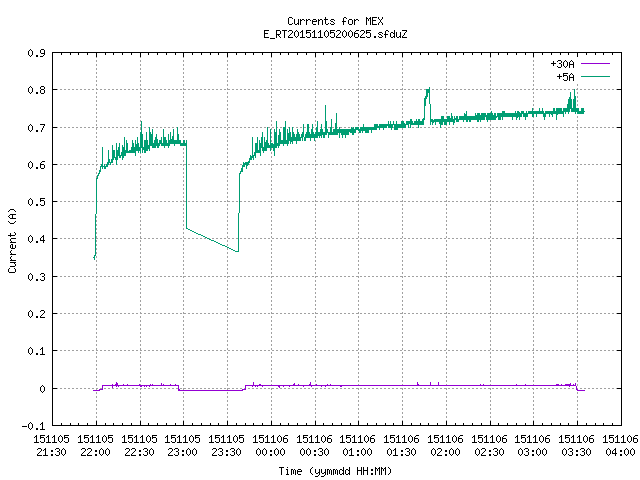
Task: Click the 151106 02:30 x-axis label
Action: coord(489,445)
